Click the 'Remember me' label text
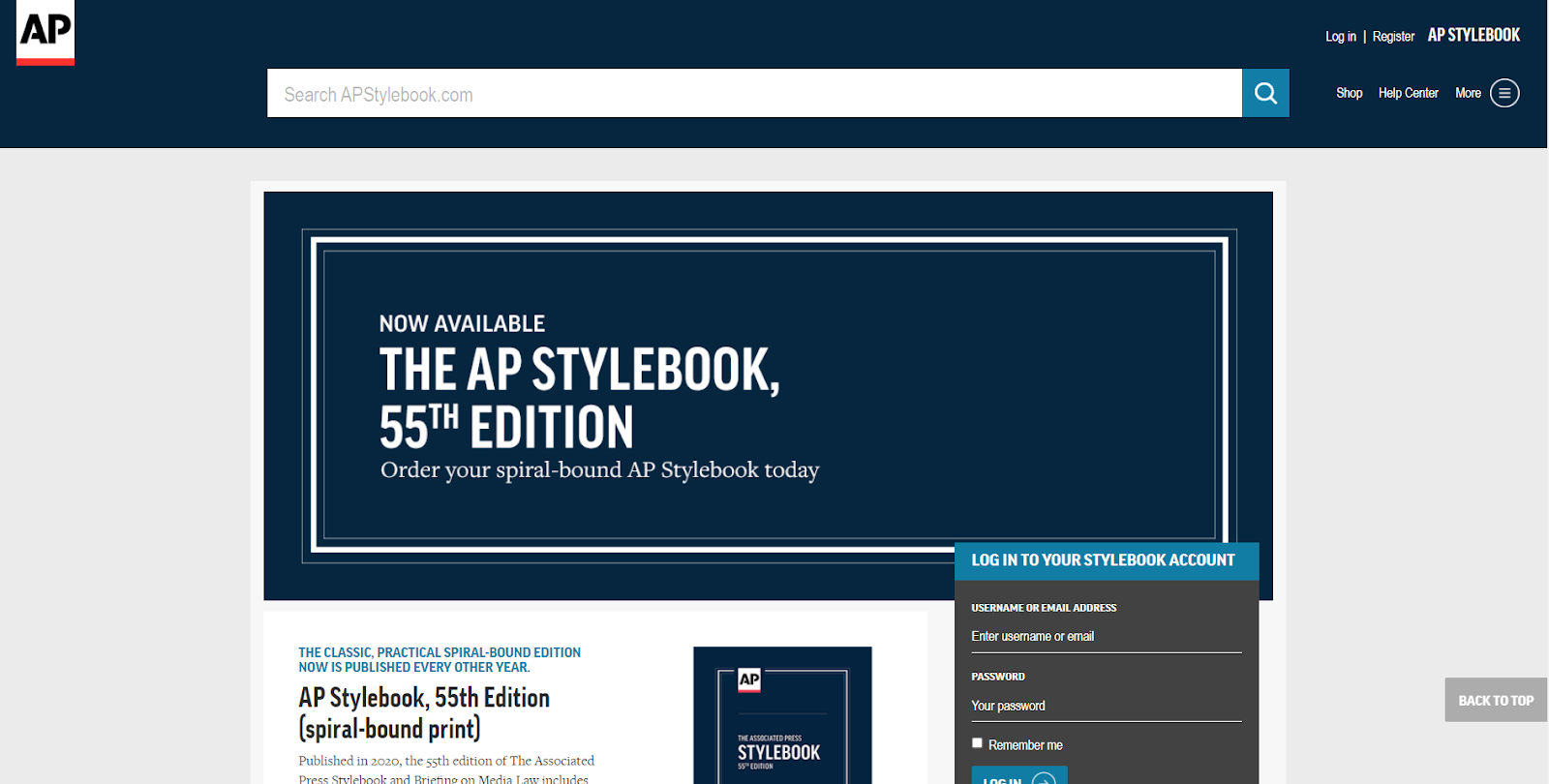 pos(1025,745)
